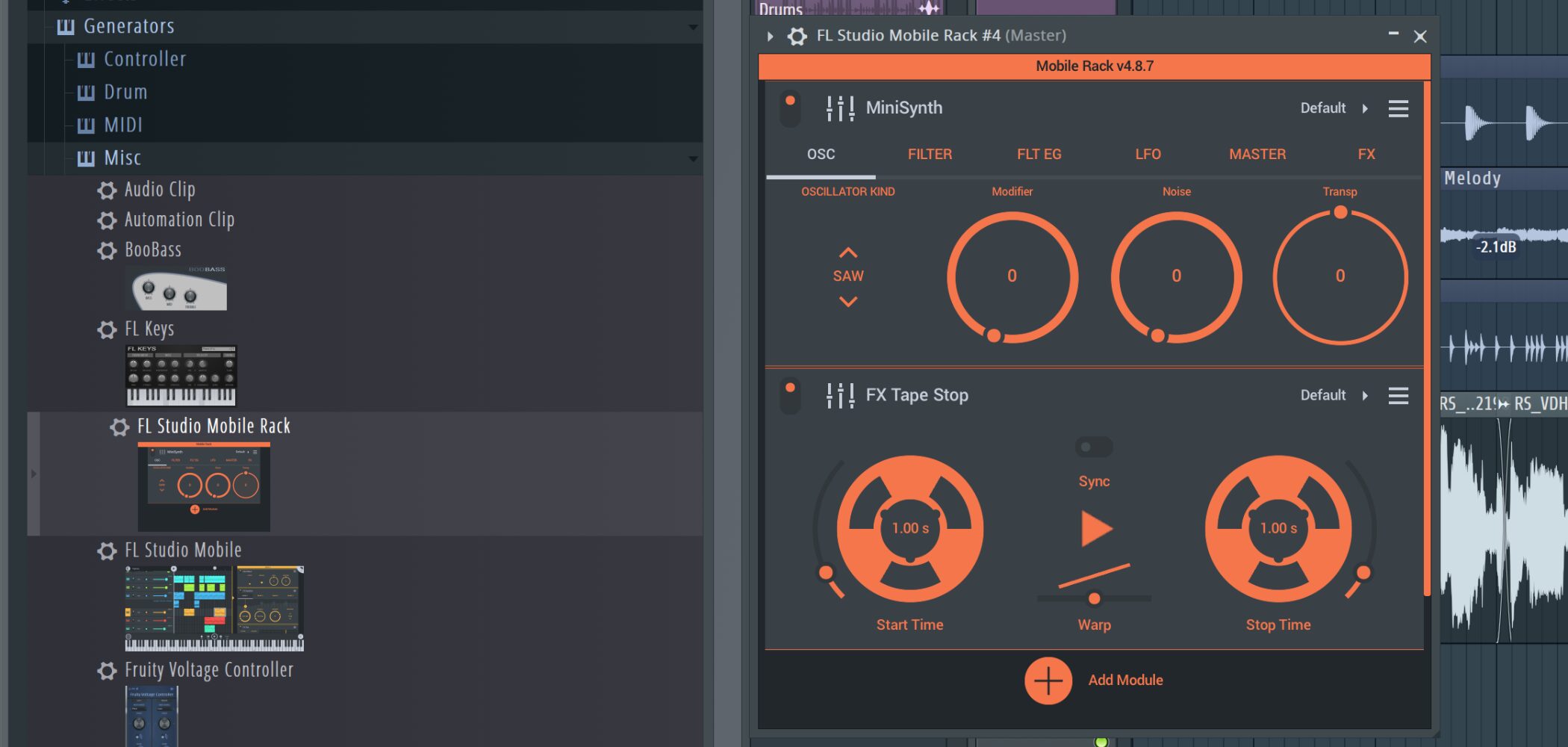The image size is (1568, 747).
Task: Open the LFO tab
Action: click(x=1148, y=154)
